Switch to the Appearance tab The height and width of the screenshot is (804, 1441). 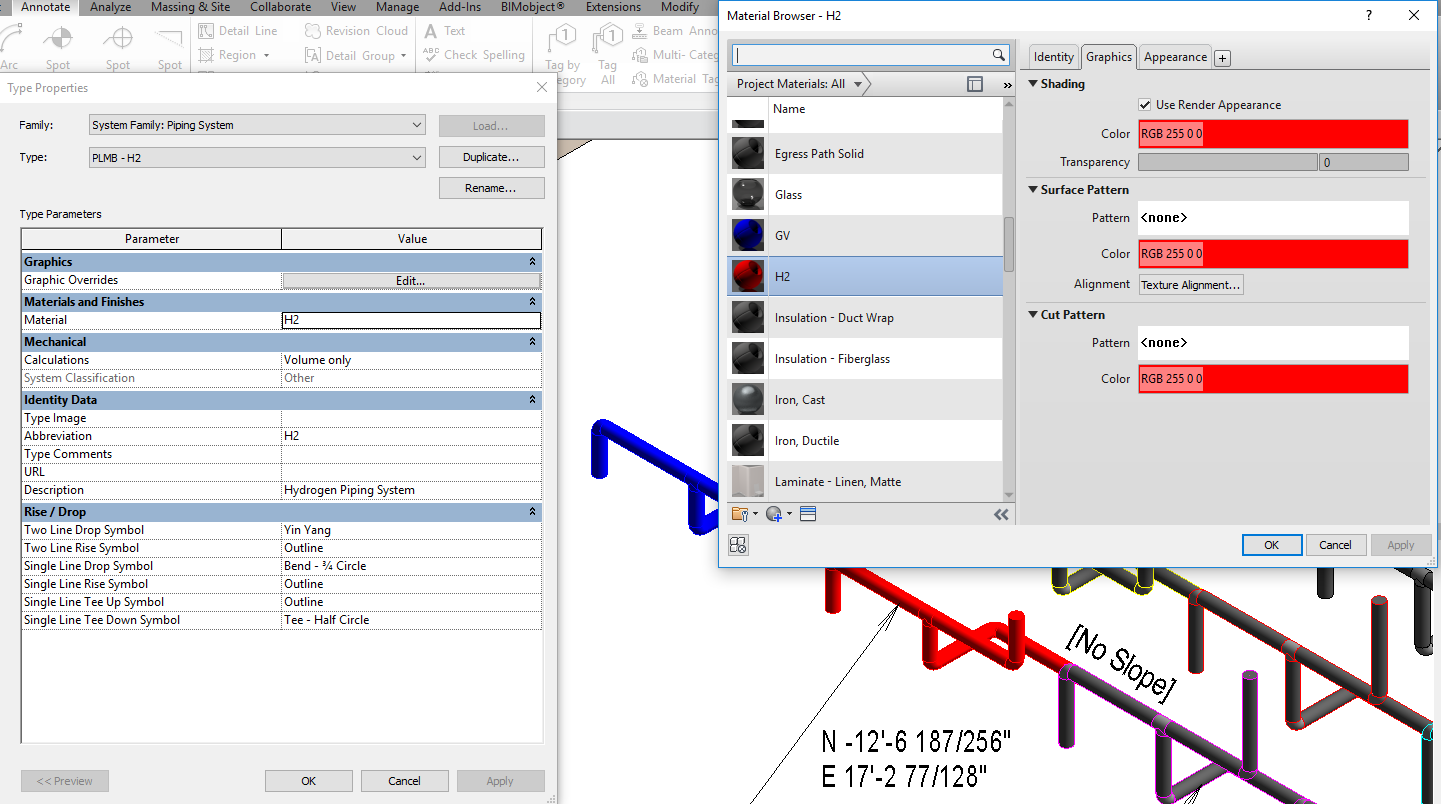point(1174,57)
